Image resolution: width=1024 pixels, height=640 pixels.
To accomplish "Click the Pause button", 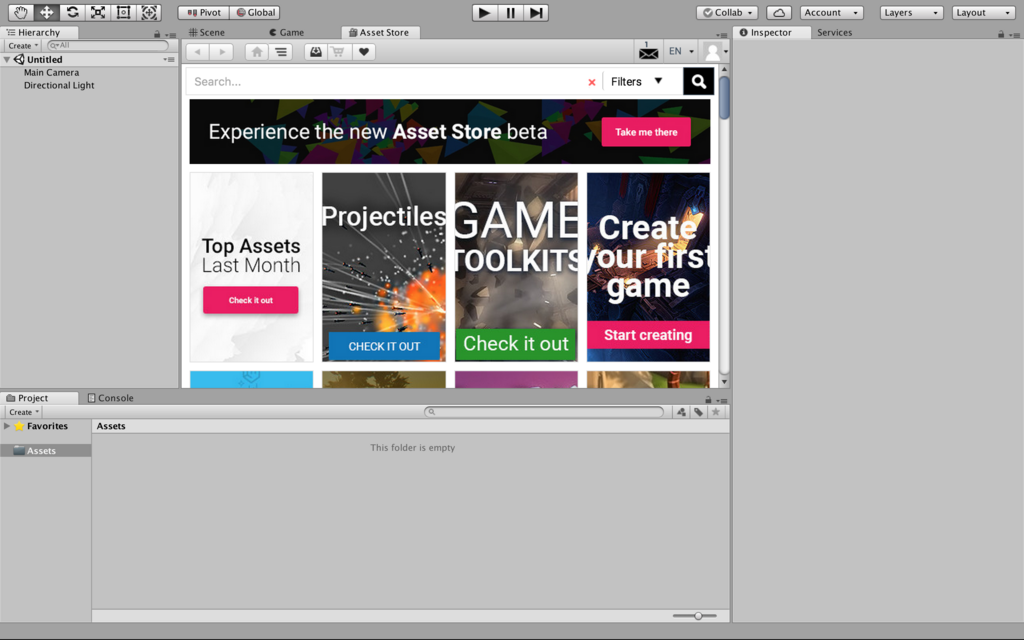I will (510, 12).
